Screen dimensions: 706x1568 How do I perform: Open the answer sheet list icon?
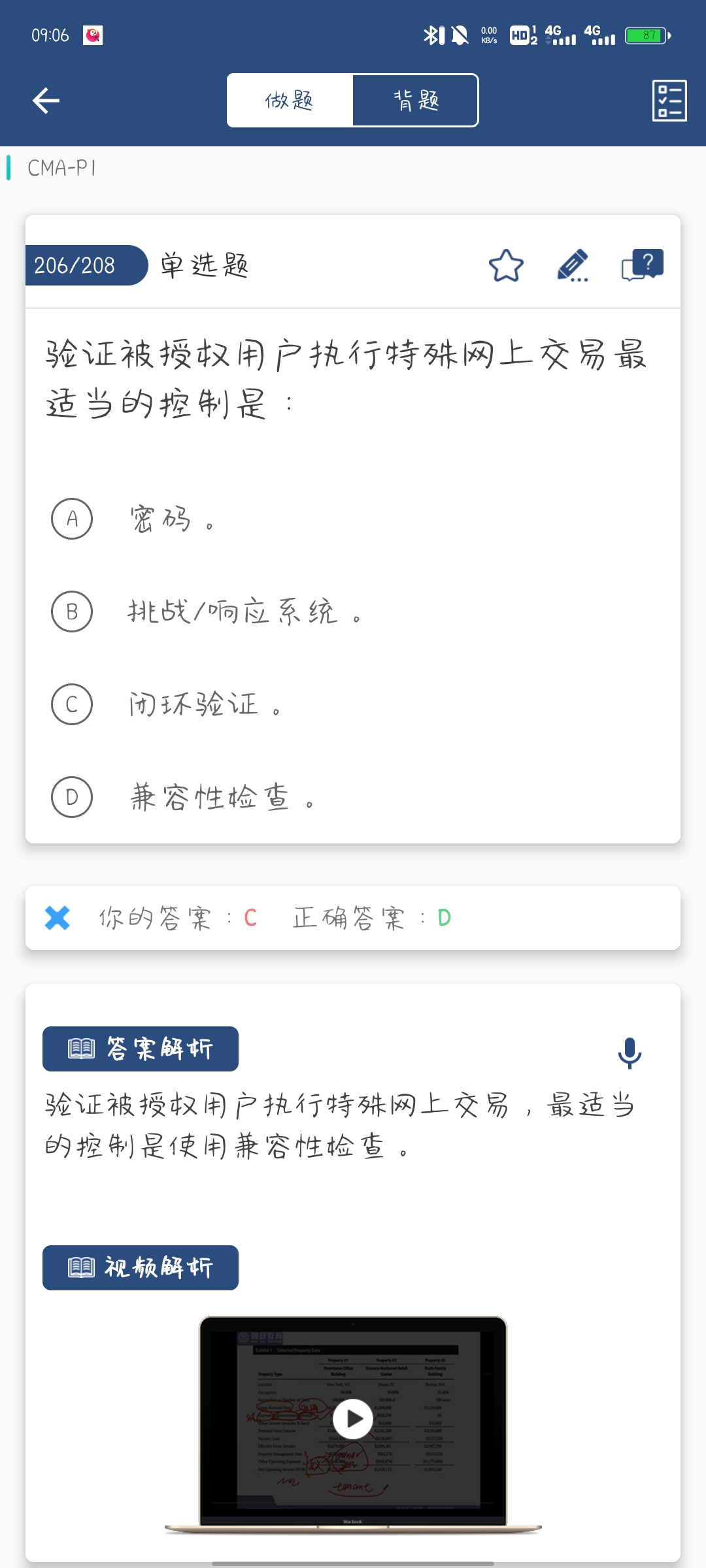coord(669,101)
